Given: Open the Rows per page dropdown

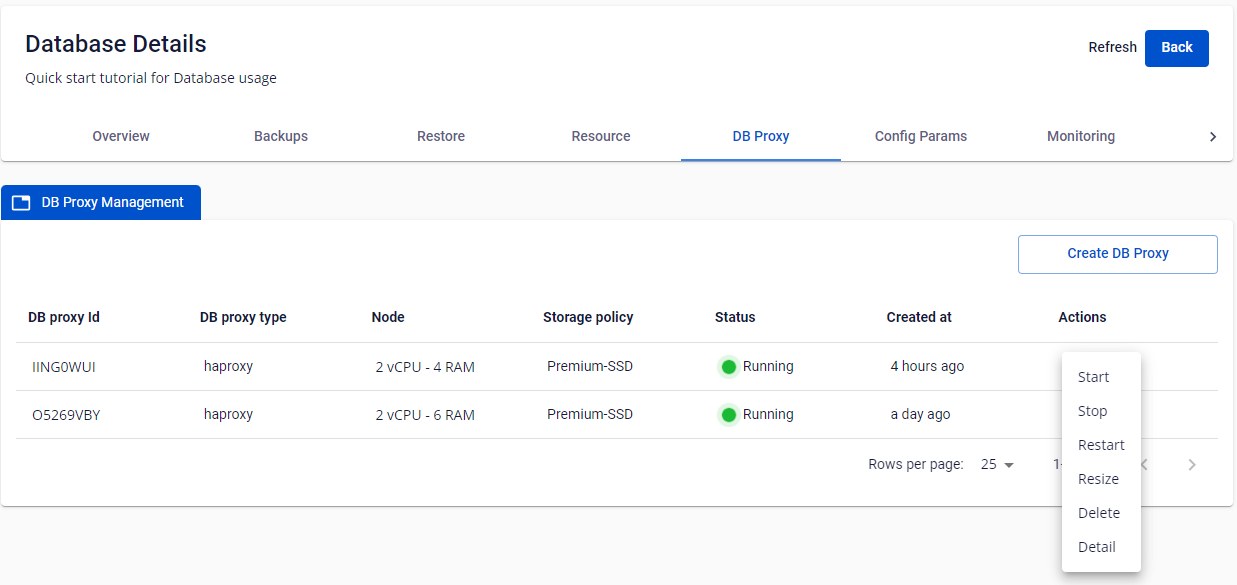Looking at the screenshot, I should point(997,465).
